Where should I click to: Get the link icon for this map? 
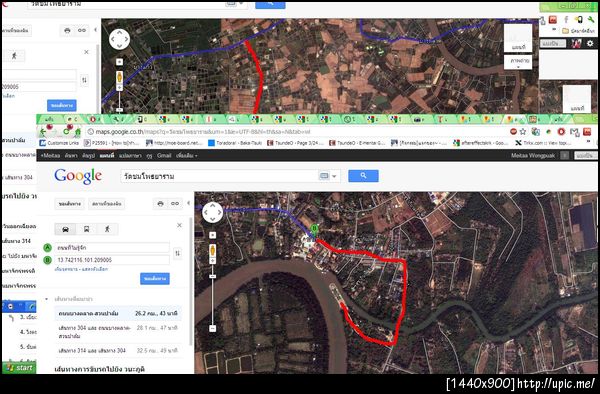click(175, 204)
